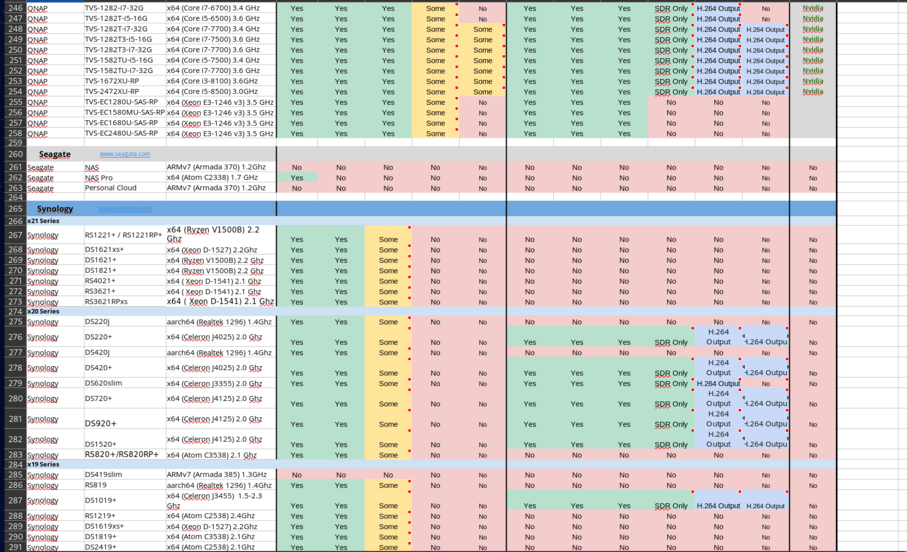Click the x20 Series subheading

click(x=43, y=311)
